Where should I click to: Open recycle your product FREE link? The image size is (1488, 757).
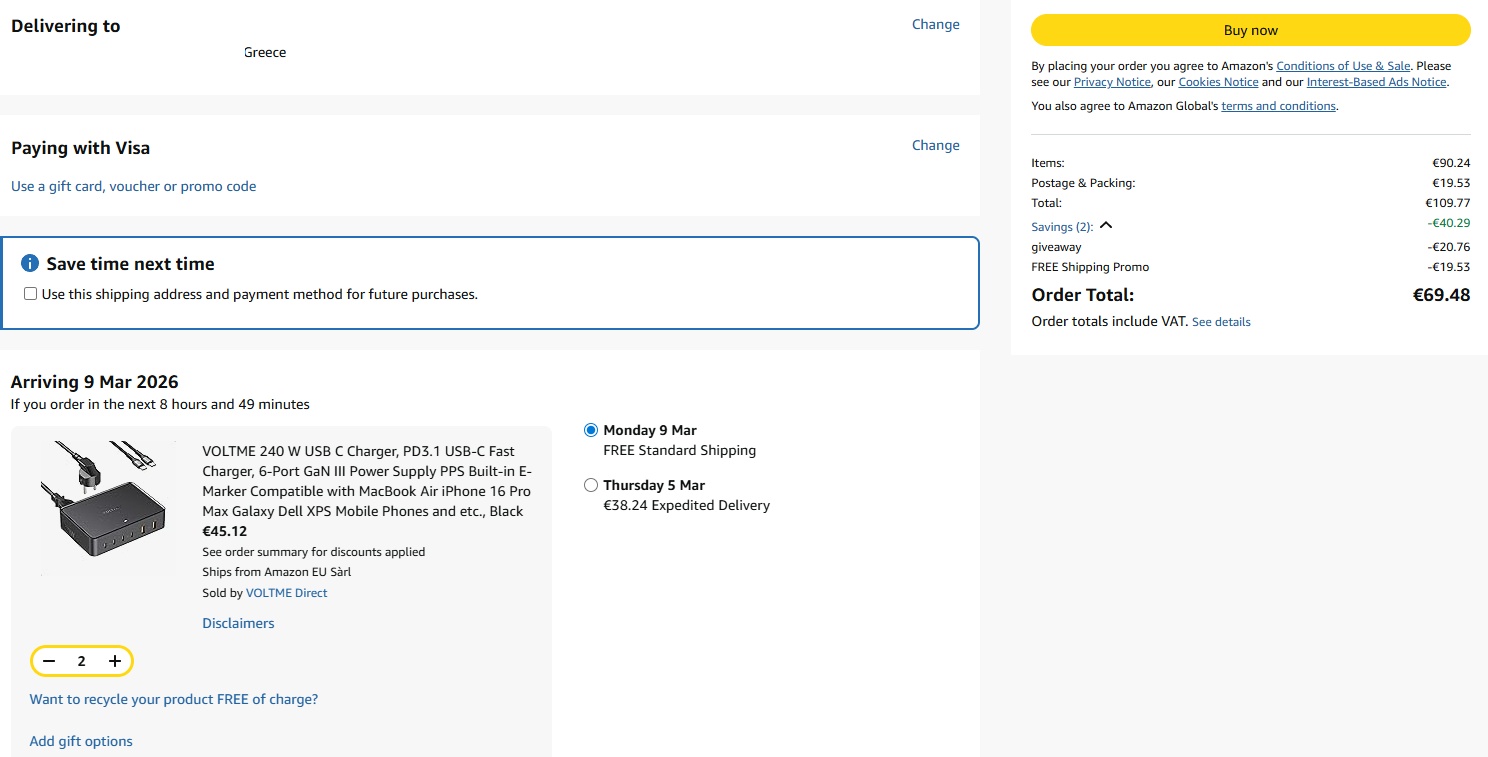174,699
